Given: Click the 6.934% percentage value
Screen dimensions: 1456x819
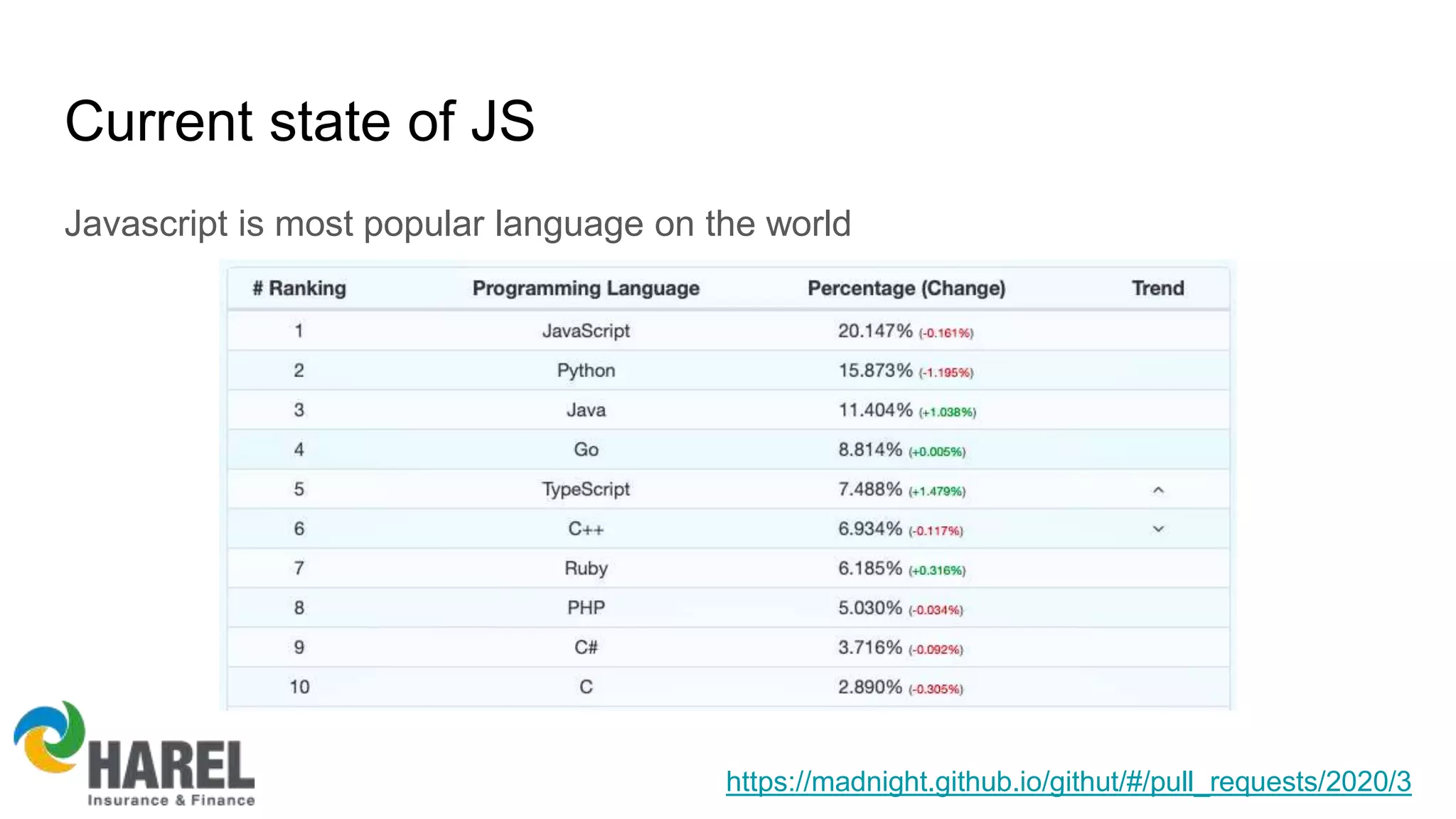Looking at the screenshot, I should [x=870, y=529].
